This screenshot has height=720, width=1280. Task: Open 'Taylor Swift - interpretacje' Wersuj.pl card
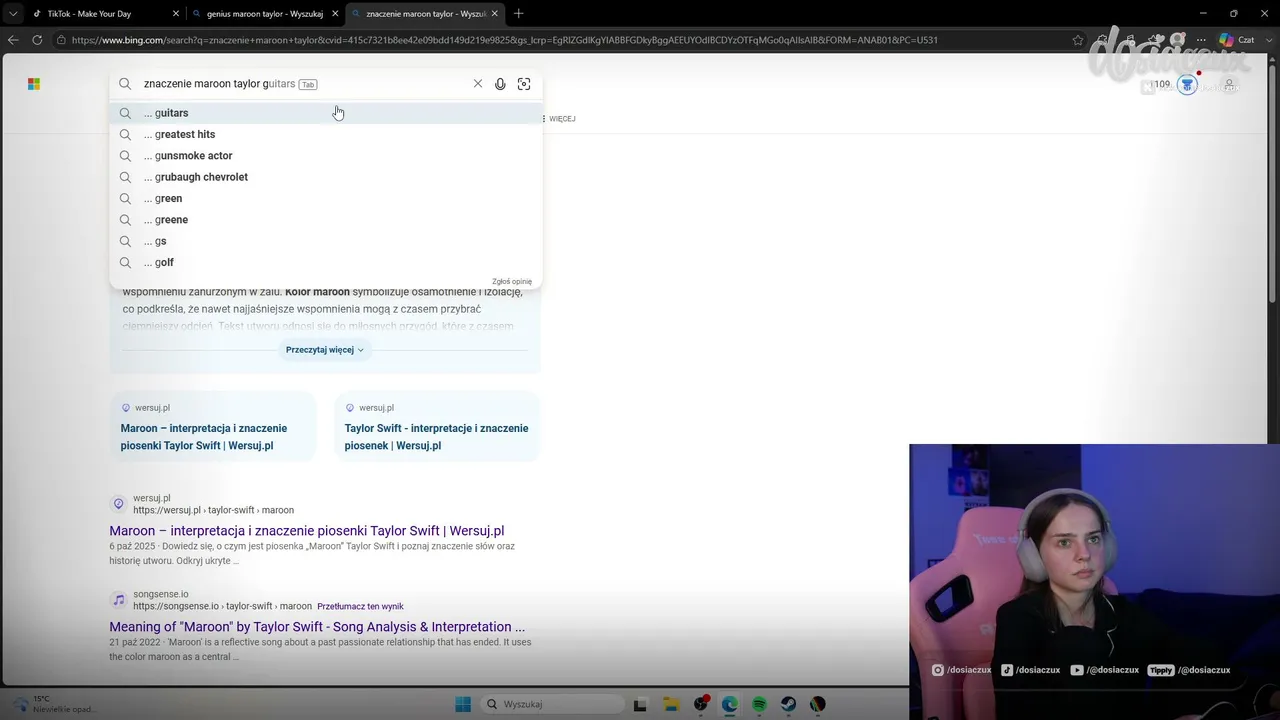pos(437,427)
